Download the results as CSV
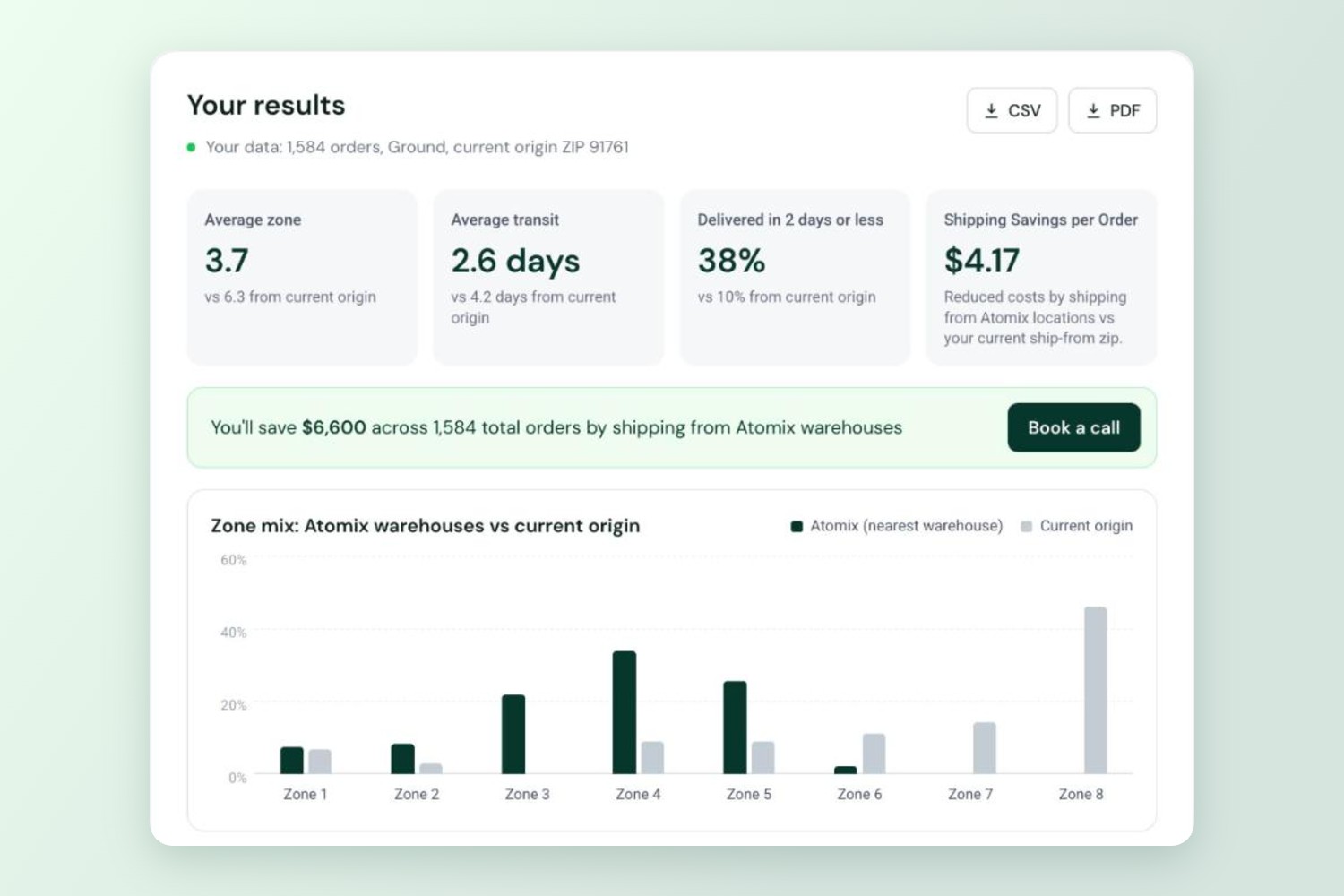The height and width of the screenshot is (896, 1344). (x=1012, y=110)
